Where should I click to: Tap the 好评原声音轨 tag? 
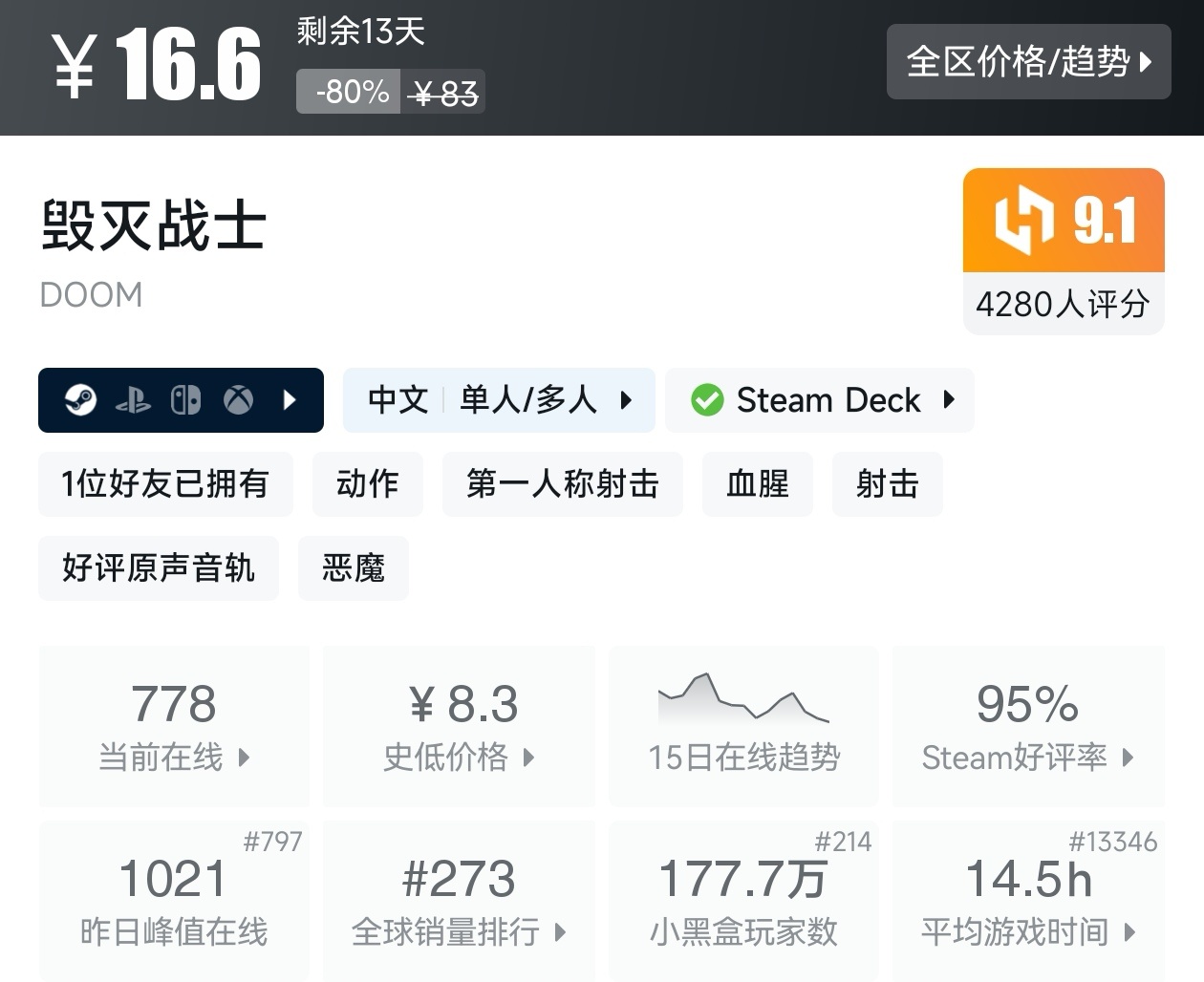click(x=159, y=568)
